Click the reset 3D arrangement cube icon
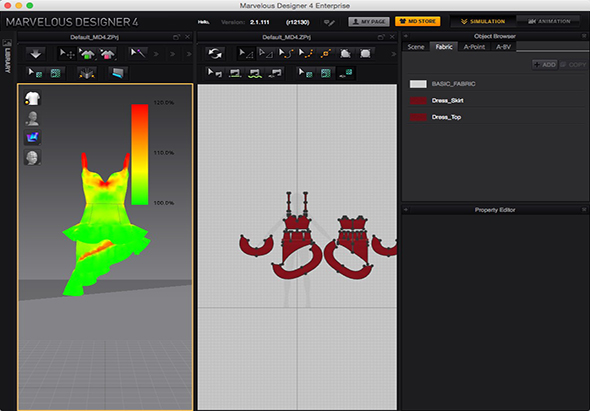The image size is (590, 411). (87, 73)
